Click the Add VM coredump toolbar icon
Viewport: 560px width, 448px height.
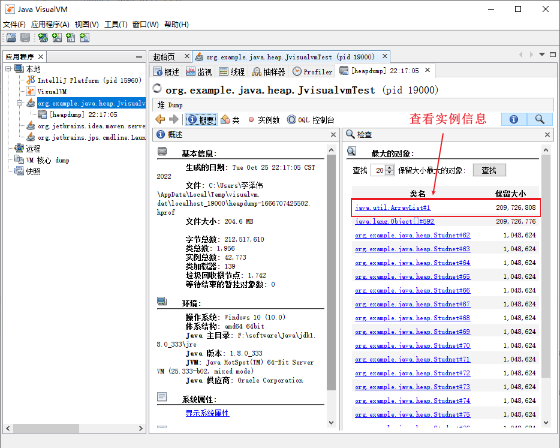pyautogui.click(x=71, y=37)
